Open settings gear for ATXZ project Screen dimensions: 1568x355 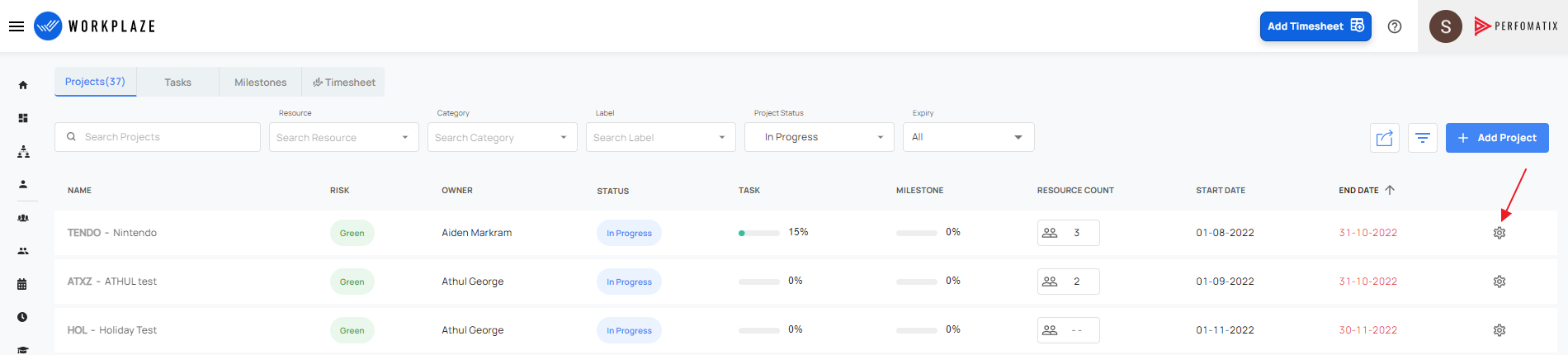[1500, 282]
